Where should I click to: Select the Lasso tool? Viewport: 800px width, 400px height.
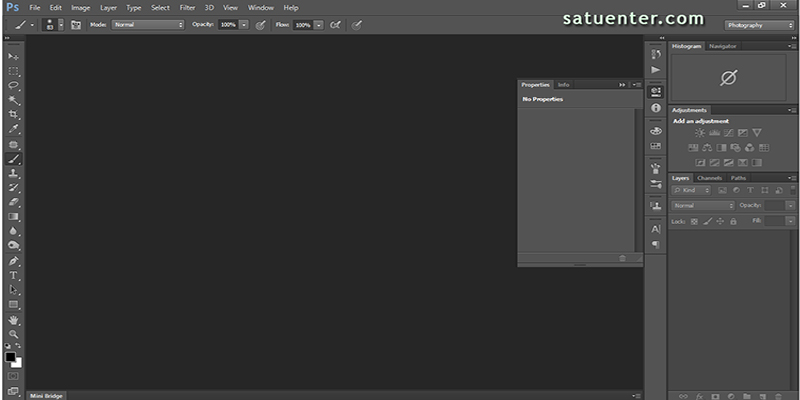(14, 86)
